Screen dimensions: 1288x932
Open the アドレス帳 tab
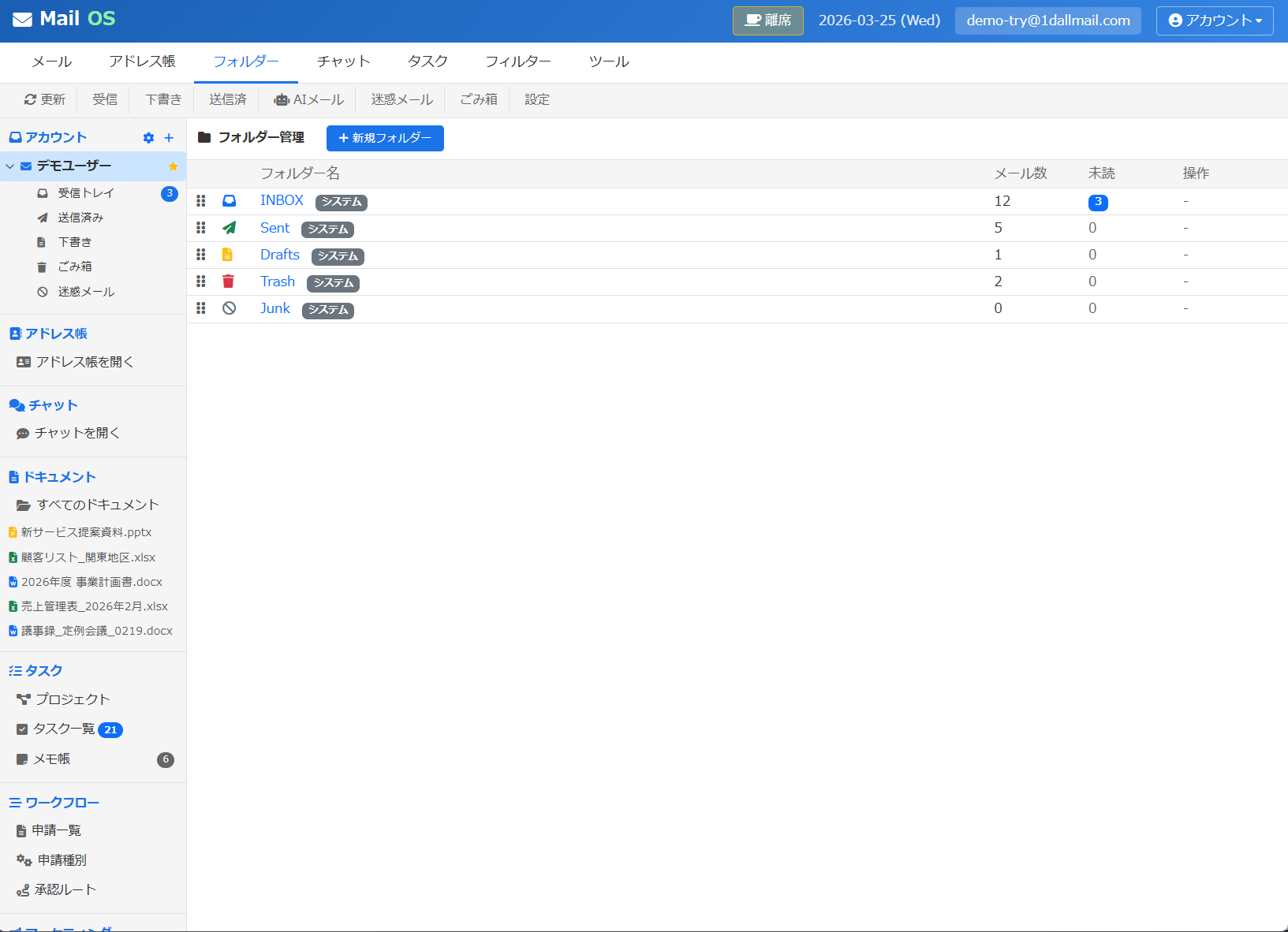point(142,62)
